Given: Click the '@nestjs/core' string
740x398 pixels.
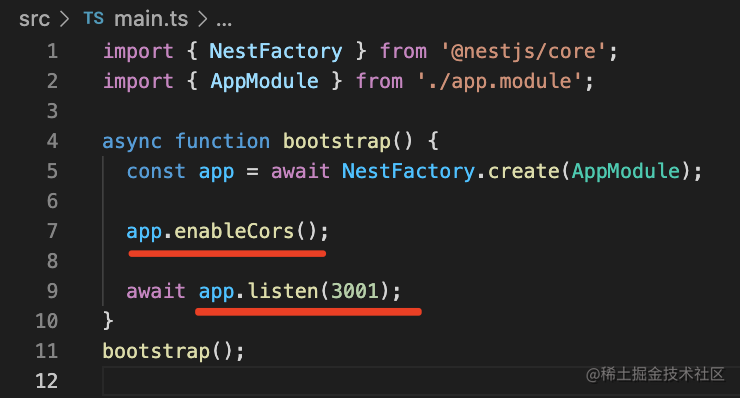Looking at the screenshot, I should pyautogui.click(x=523, y=51).
